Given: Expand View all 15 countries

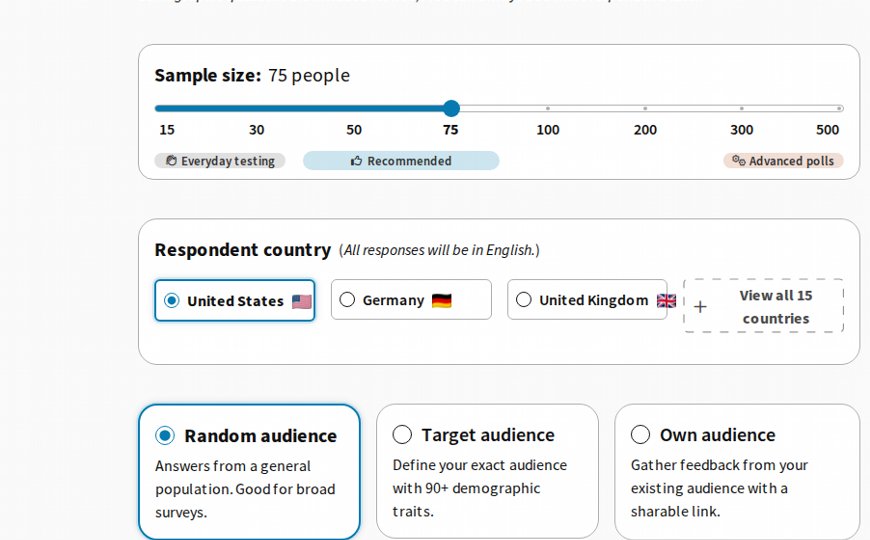Looking at the screenshot, I should (763, 306).
